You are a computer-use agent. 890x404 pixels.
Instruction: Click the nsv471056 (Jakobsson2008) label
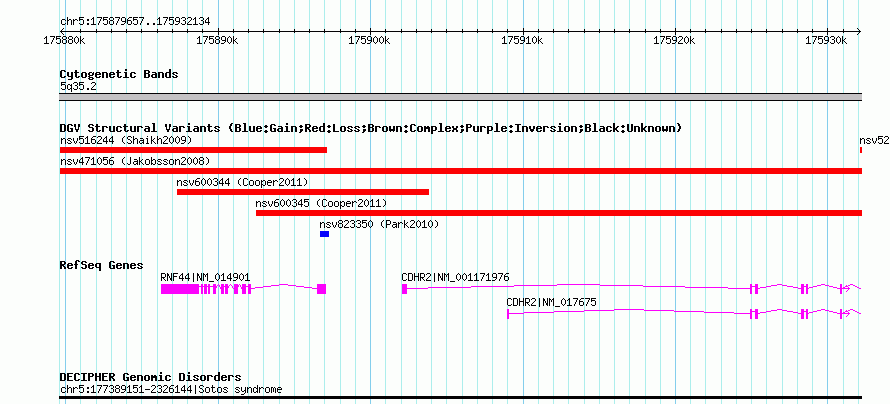[135, 161]
